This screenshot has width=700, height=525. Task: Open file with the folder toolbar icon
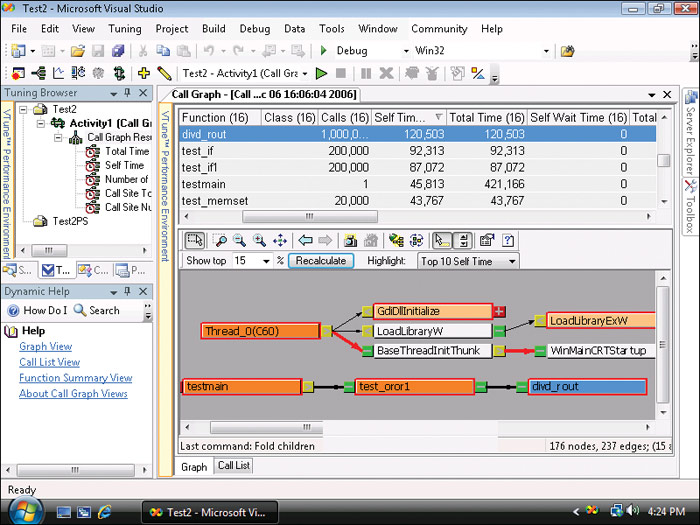(78, 51)
